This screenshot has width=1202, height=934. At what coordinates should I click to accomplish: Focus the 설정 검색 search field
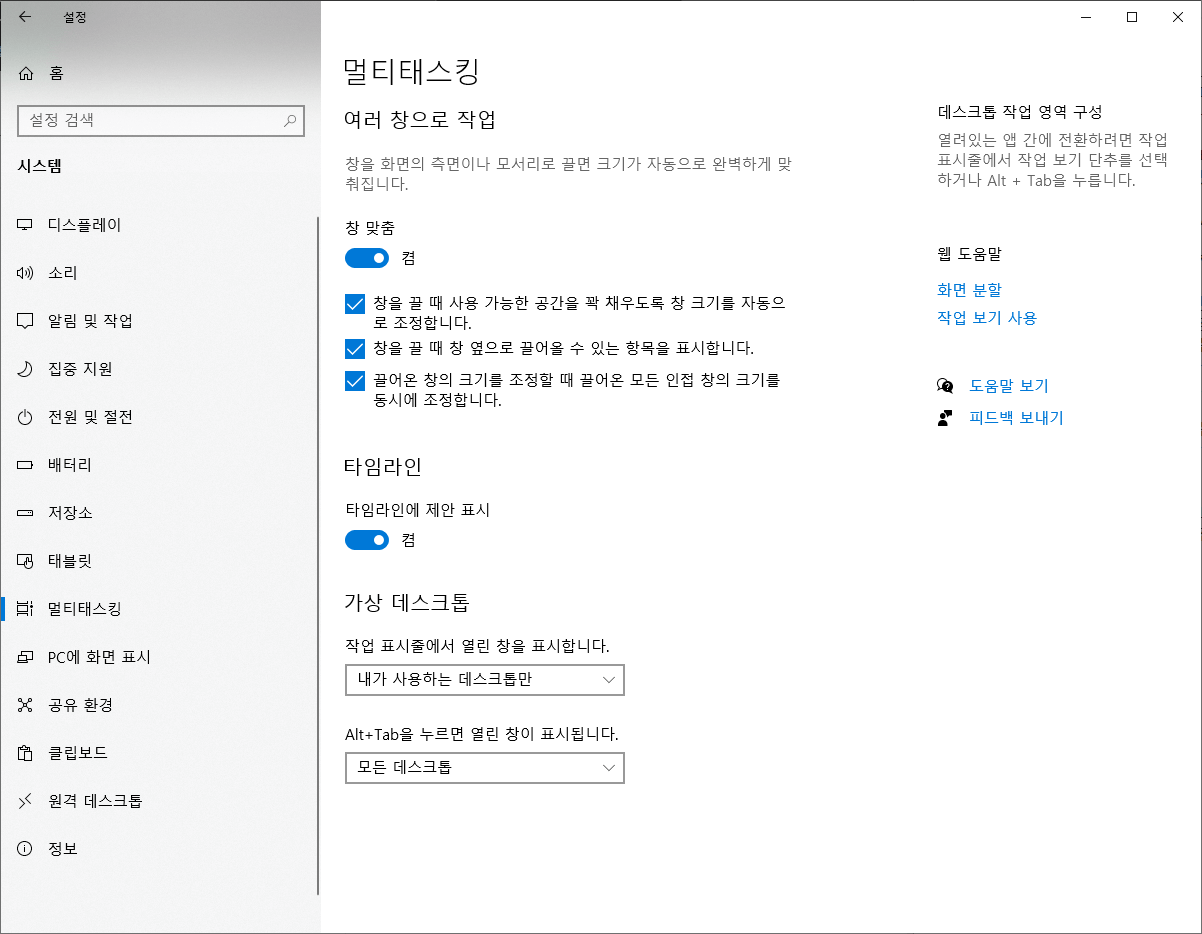161,120
